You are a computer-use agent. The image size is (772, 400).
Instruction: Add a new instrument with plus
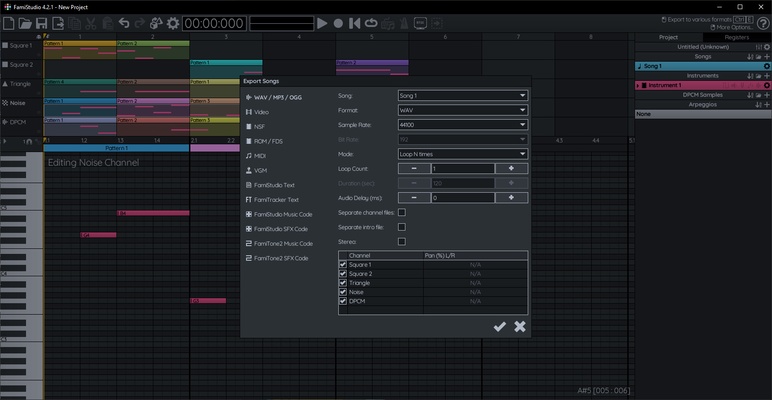[x=767, y=76]
